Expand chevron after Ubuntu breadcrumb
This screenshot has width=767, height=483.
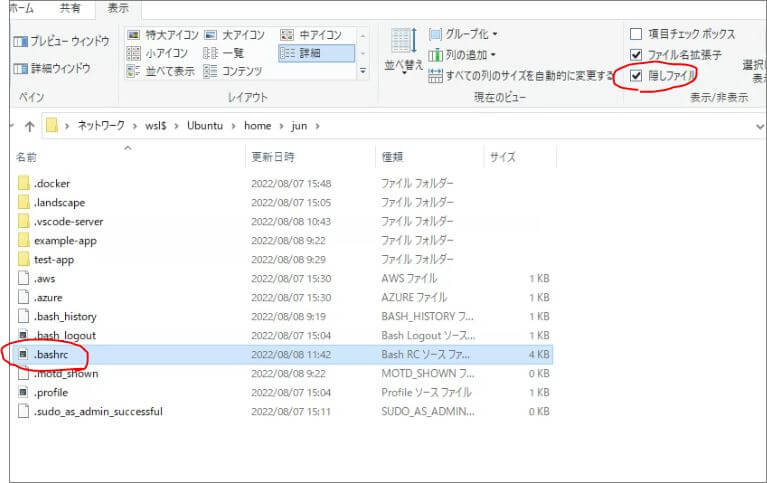[233, 126]
